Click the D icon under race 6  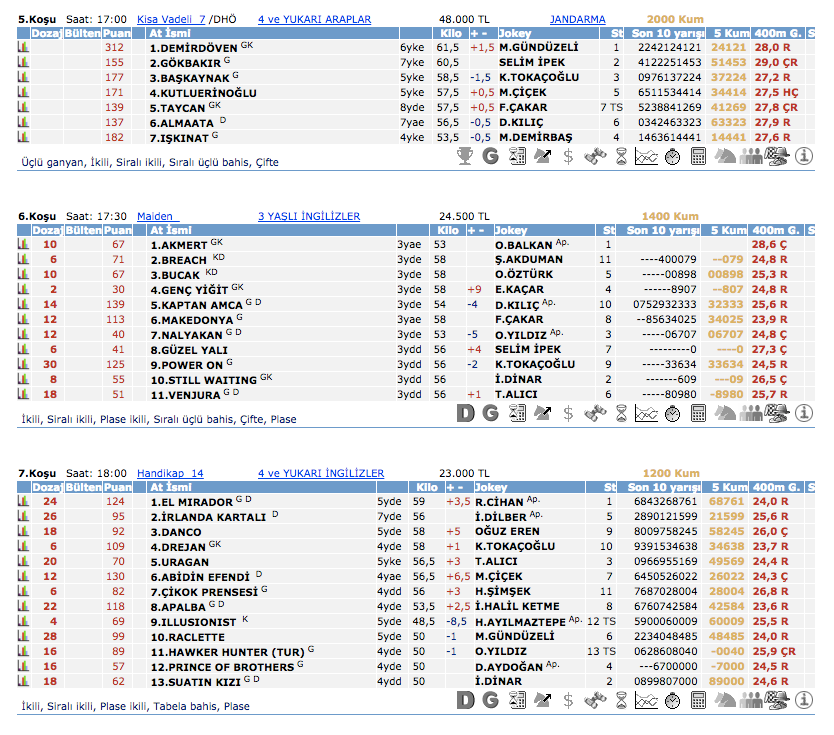465,413
